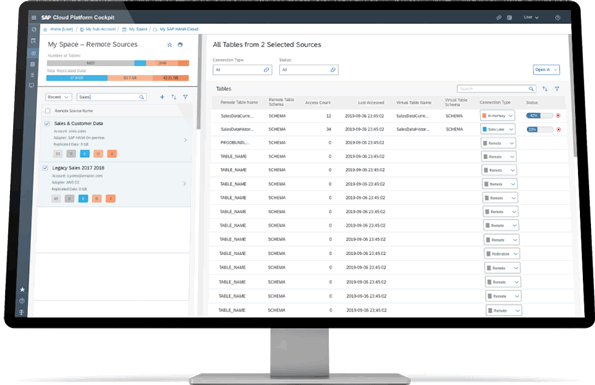Click the blue count badge under Legacy Sales 2017 2018
This screenshot has width=595, height=385.
point(83,198)
